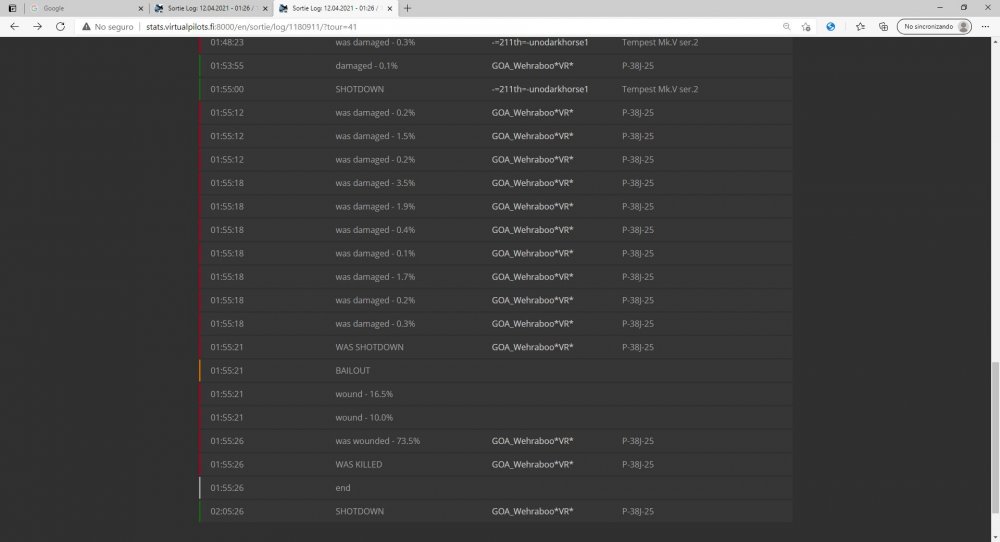
Task: Click the 02:05:26 timestamp
Action: tap(227, 511)
